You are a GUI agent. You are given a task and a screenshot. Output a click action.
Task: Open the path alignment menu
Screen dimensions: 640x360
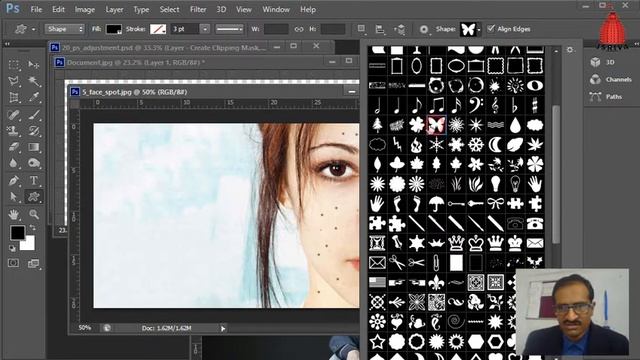tap(380, 29)
